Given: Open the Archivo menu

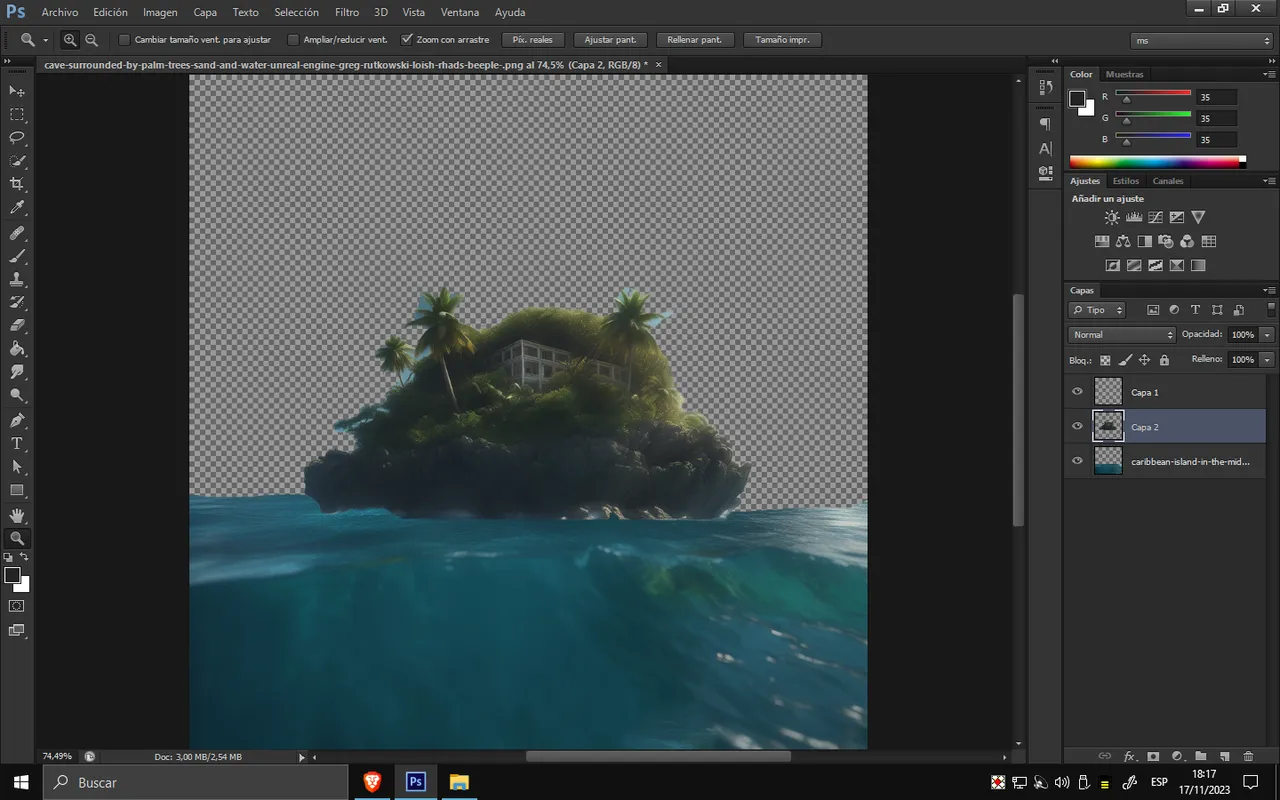Looking at the screenshot, I should pos(60,12).
